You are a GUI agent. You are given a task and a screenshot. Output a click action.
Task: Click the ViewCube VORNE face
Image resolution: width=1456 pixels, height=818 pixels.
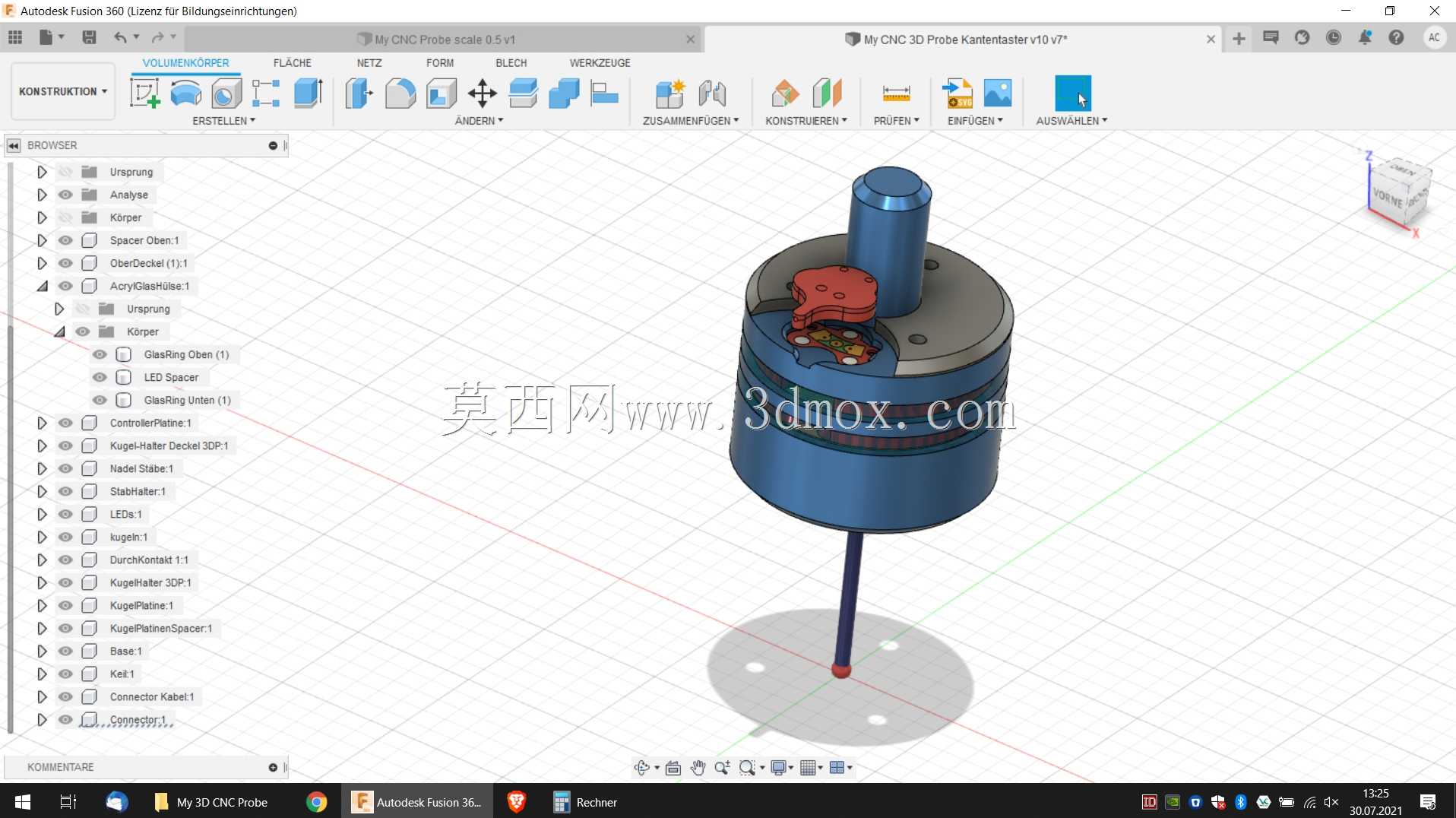click(1388, 198)
